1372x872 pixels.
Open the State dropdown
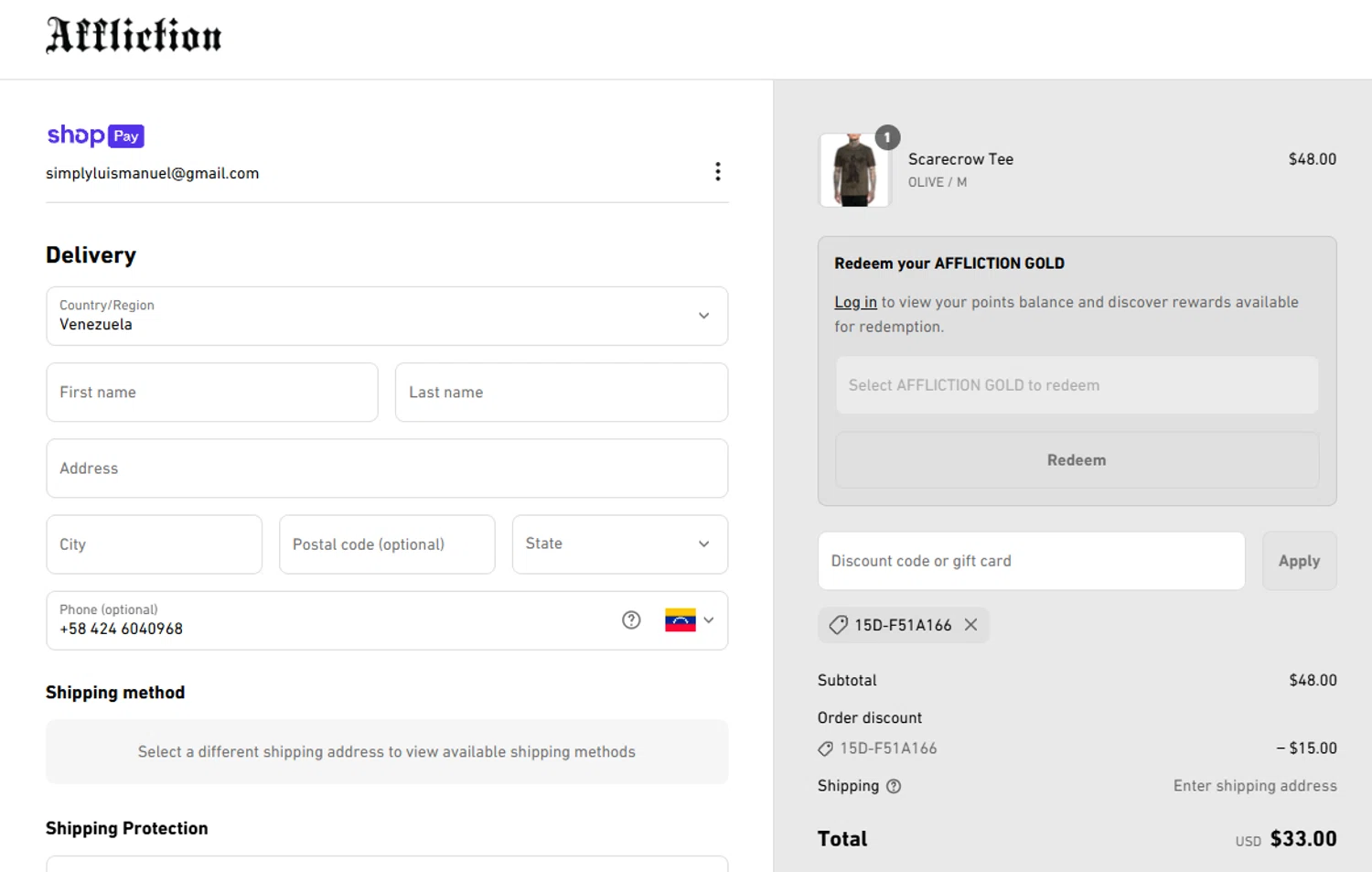pos(620,544)
